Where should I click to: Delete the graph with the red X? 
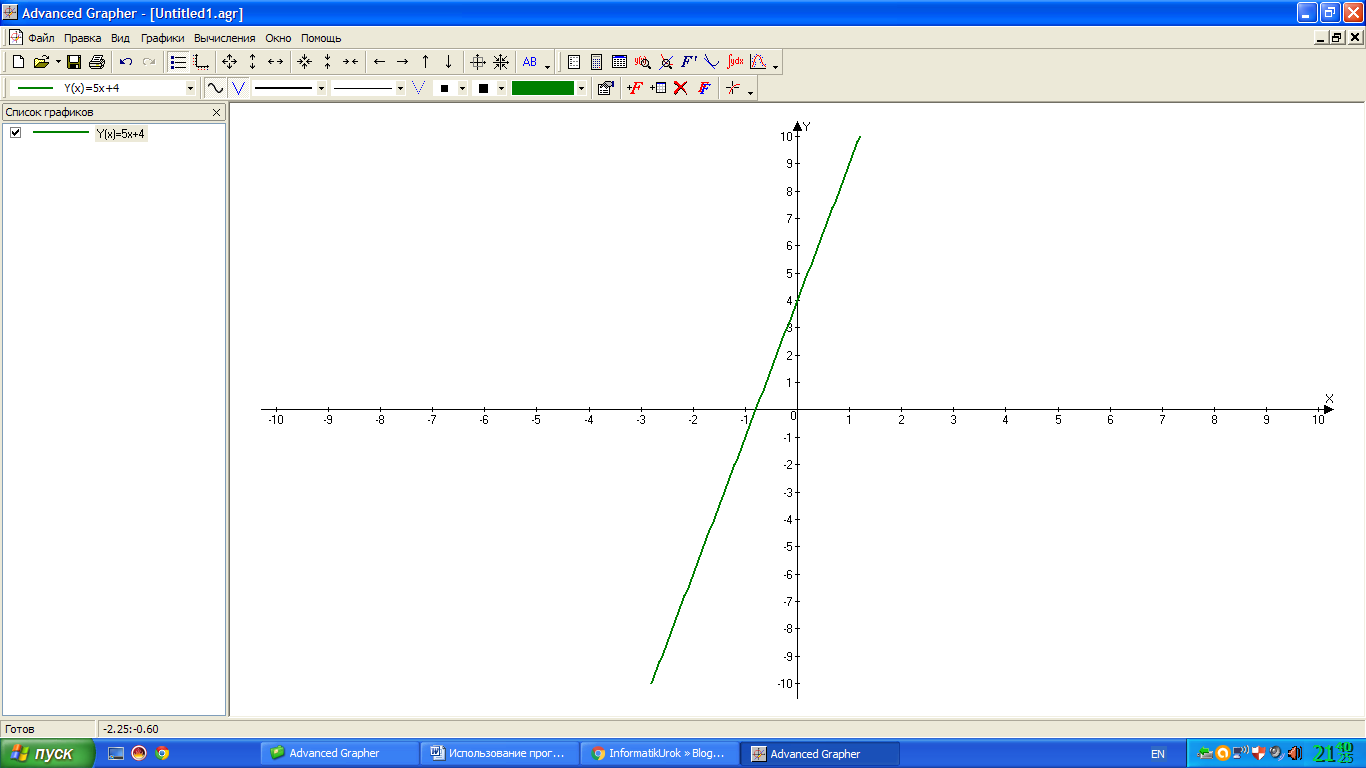click(x=681, y=88)
